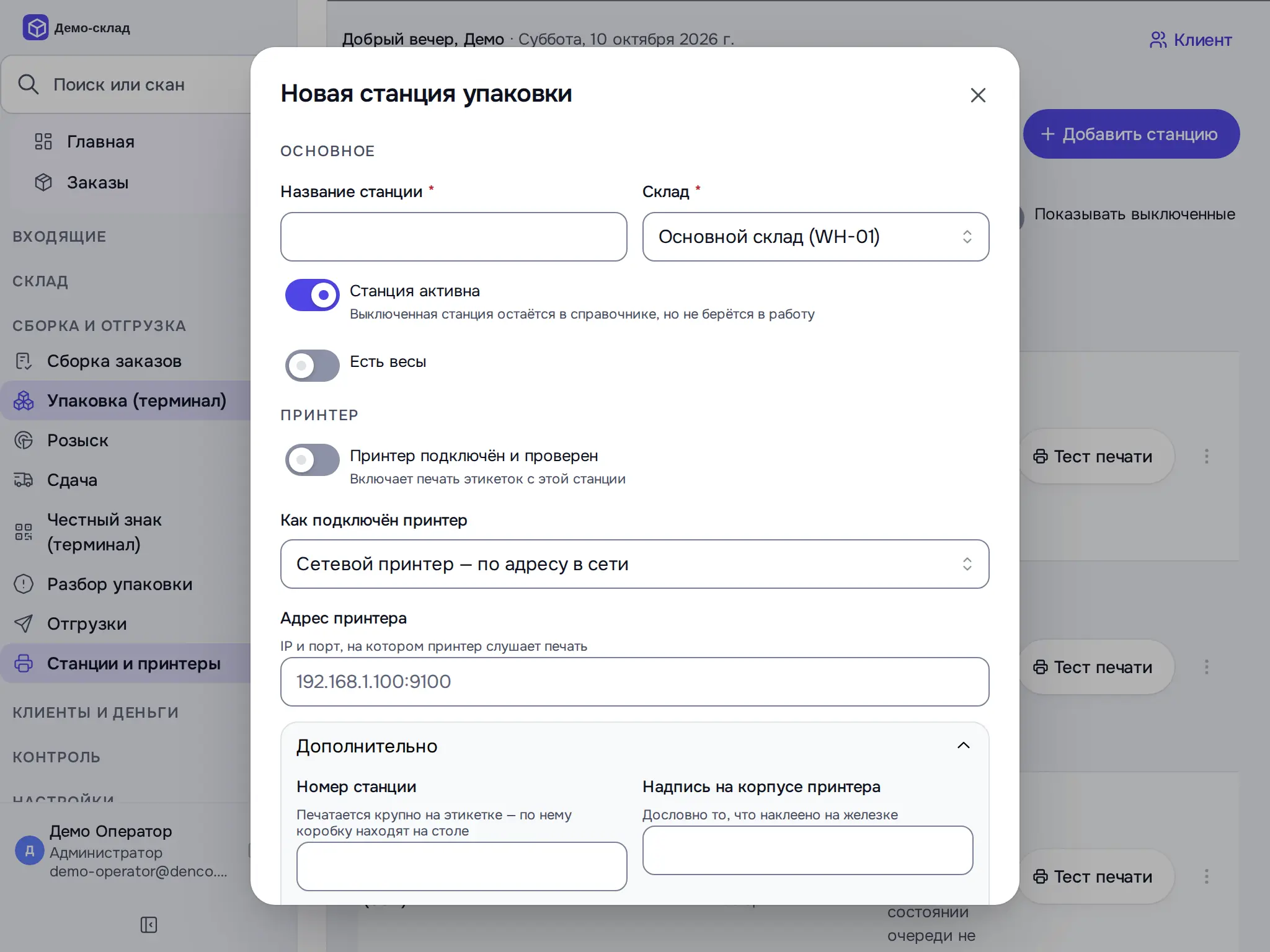This screenshot has height=952, width=1270.
Task: Click the first Тест печати button
Action: click(x=1097, y=457)
